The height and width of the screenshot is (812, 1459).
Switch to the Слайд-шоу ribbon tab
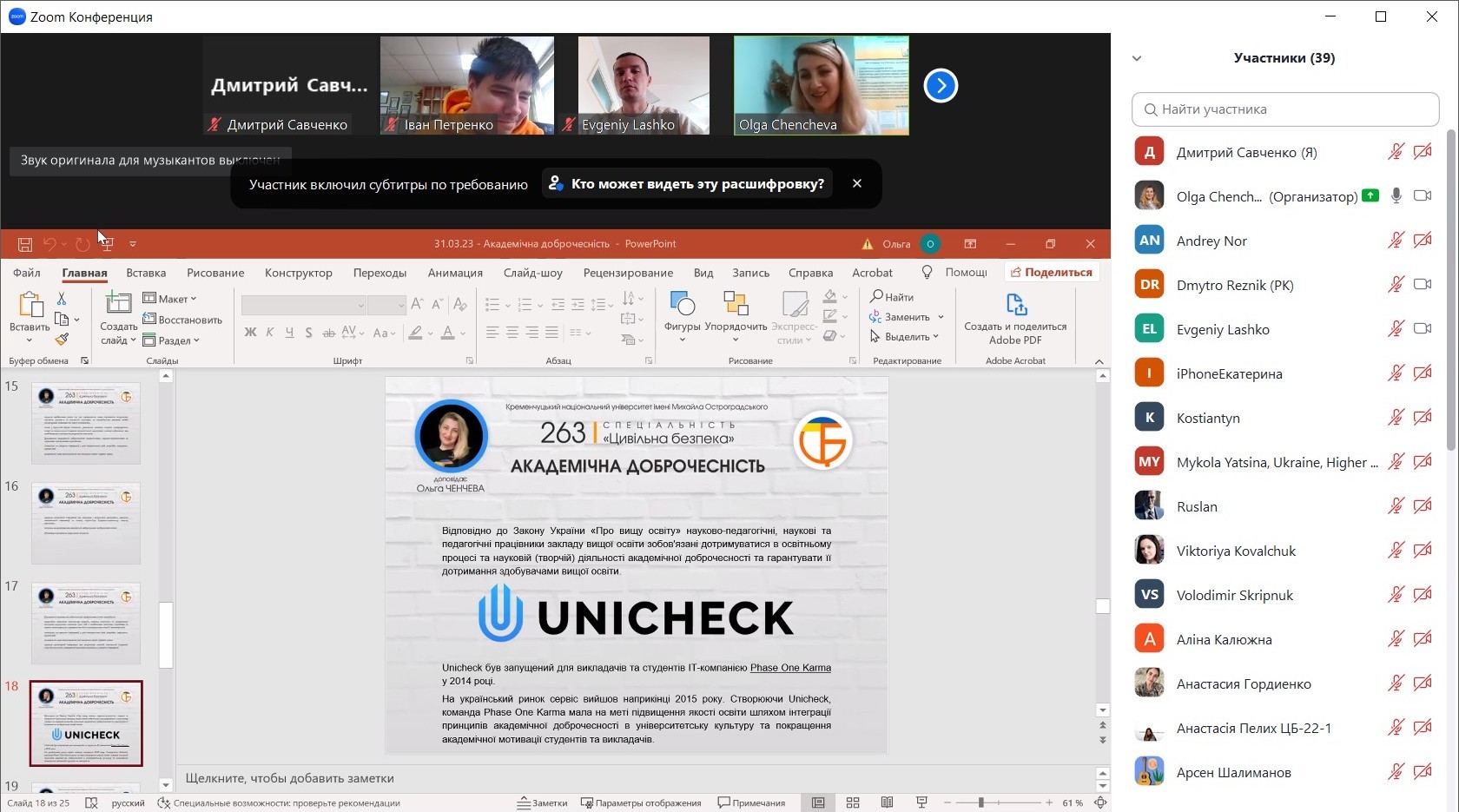[x=533, y=273]
